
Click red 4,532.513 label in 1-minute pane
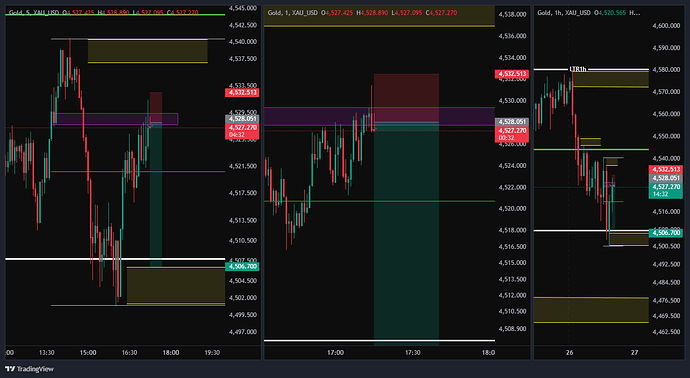pos(512,74)
